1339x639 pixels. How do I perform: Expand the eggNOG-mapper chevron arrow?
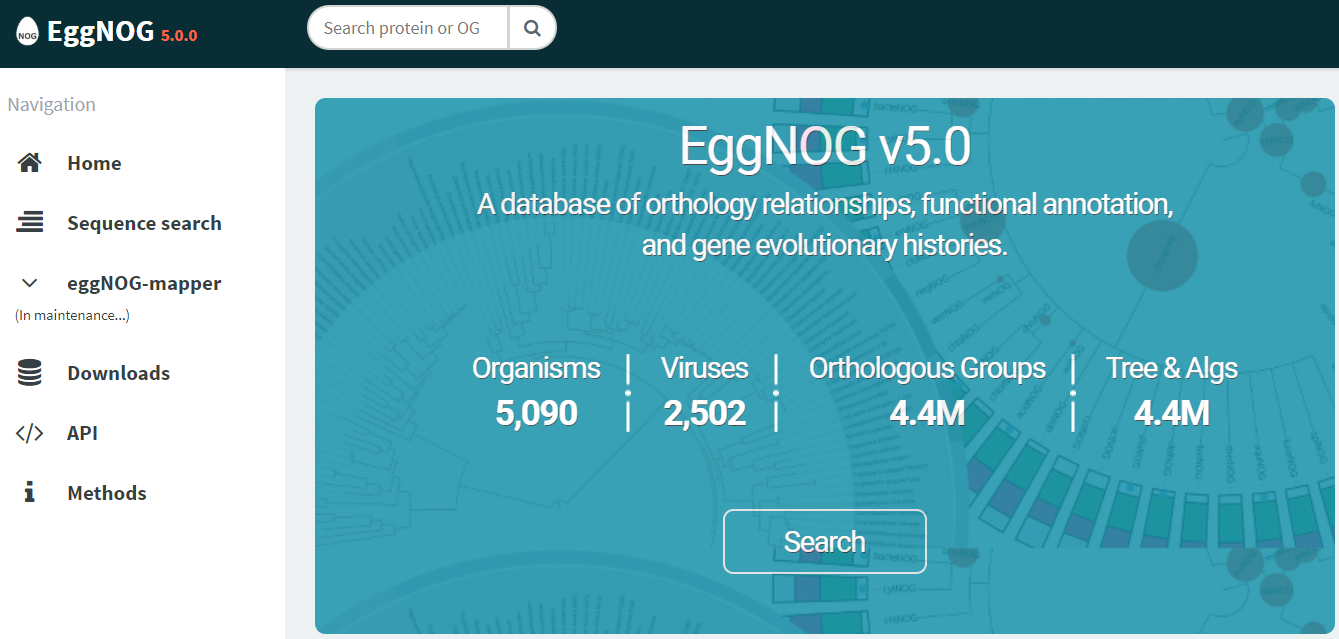(x=29, y=282)
